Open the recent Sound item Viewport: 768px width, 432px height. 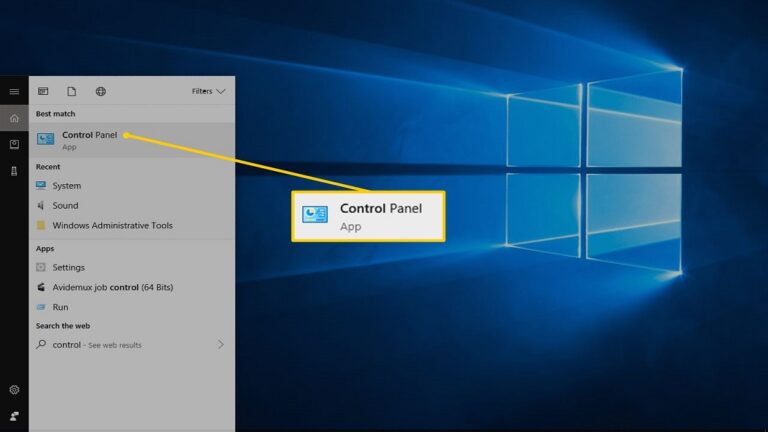132,205
